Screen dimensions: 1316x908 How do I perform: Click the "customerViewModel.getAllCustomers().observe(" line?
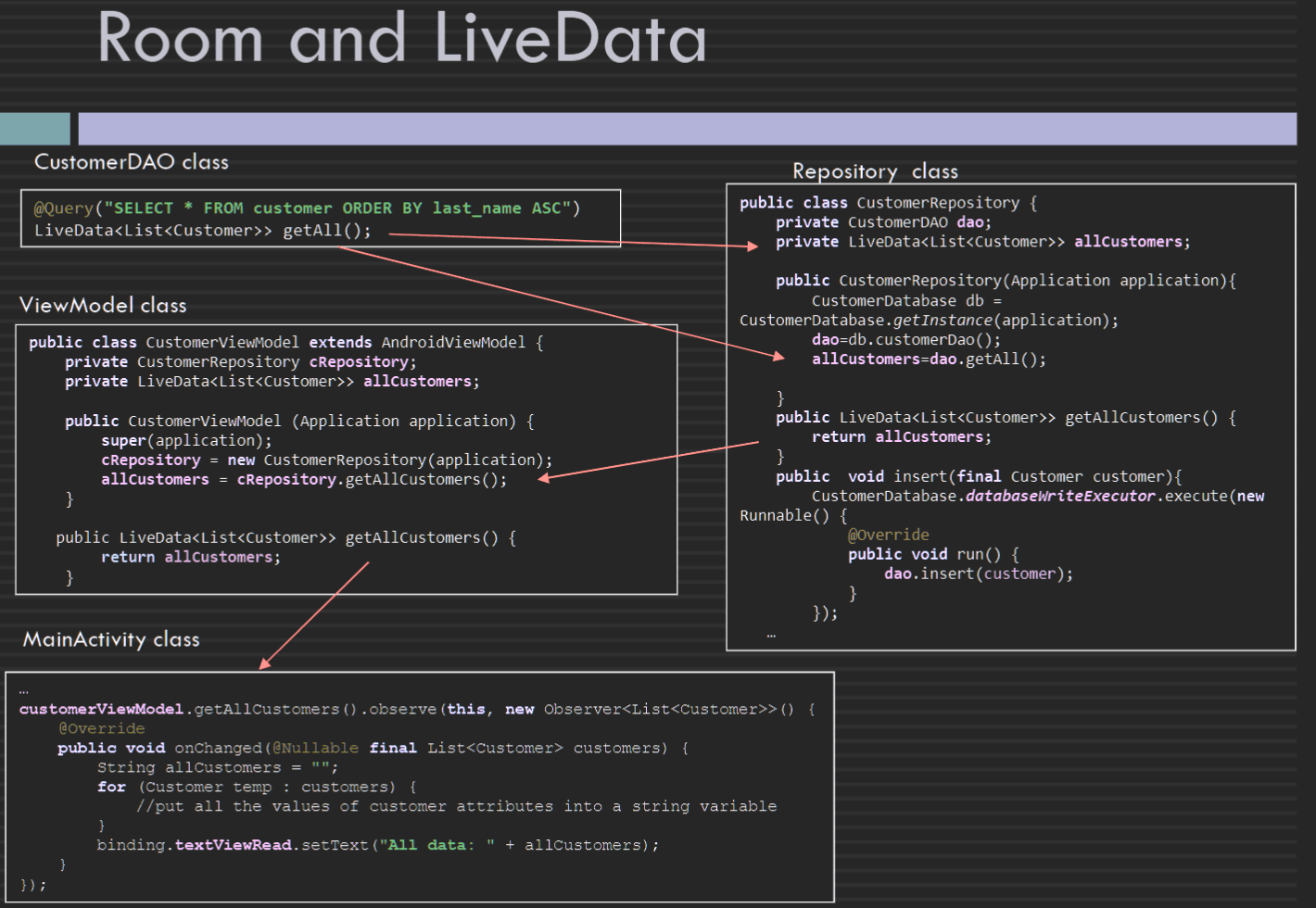[417, 710]
